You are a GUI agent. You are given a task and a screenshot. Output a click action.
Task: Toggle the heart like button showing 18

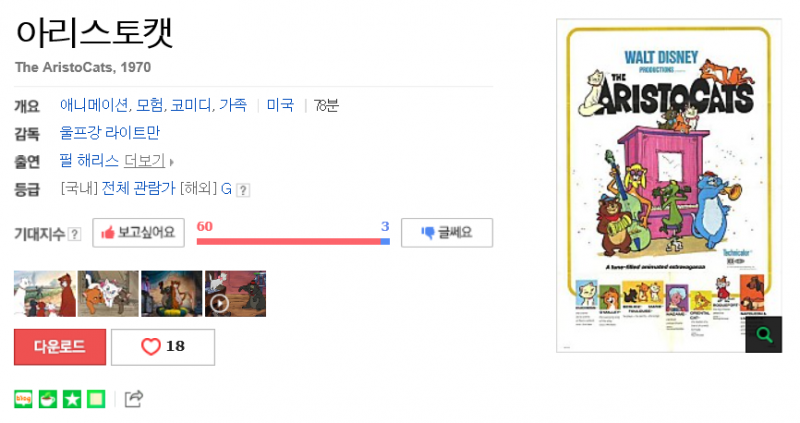point(163,347)
